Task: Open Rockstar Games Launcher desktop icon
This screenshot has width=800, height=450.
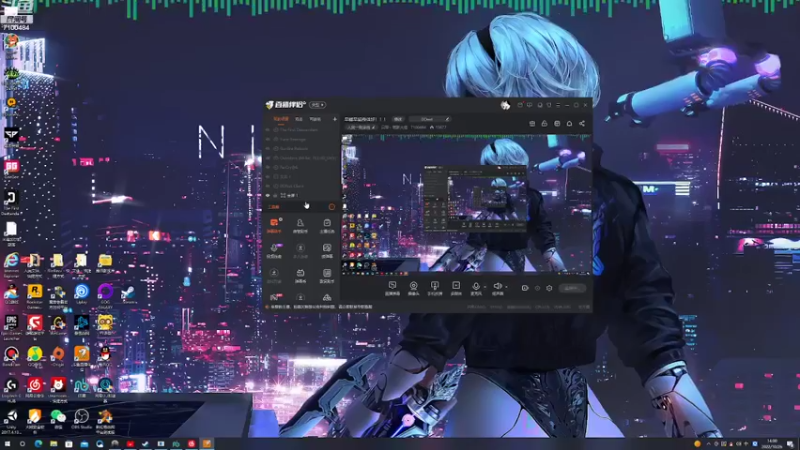Action: click(35, 295)
